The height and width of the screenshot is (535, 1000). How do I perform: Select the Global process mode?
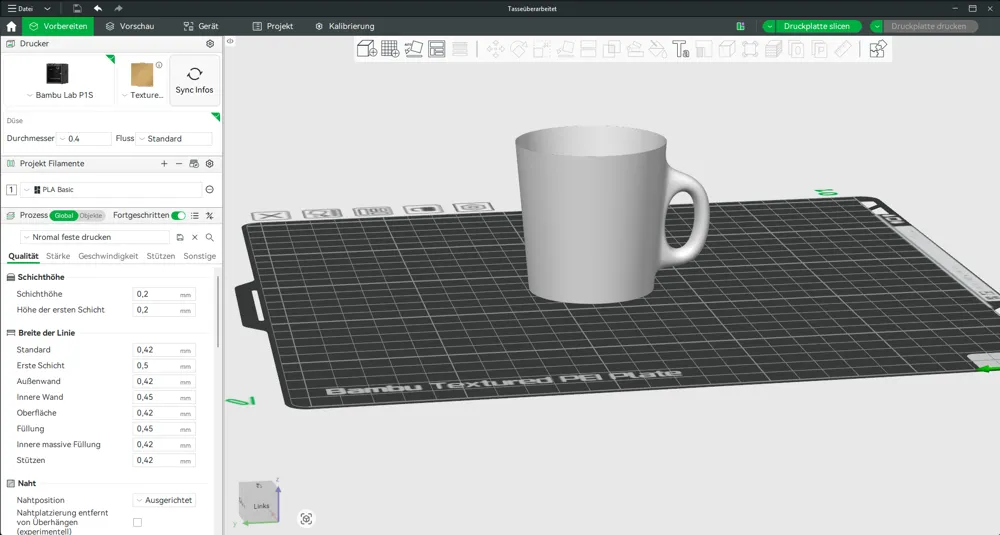(64, 216)
